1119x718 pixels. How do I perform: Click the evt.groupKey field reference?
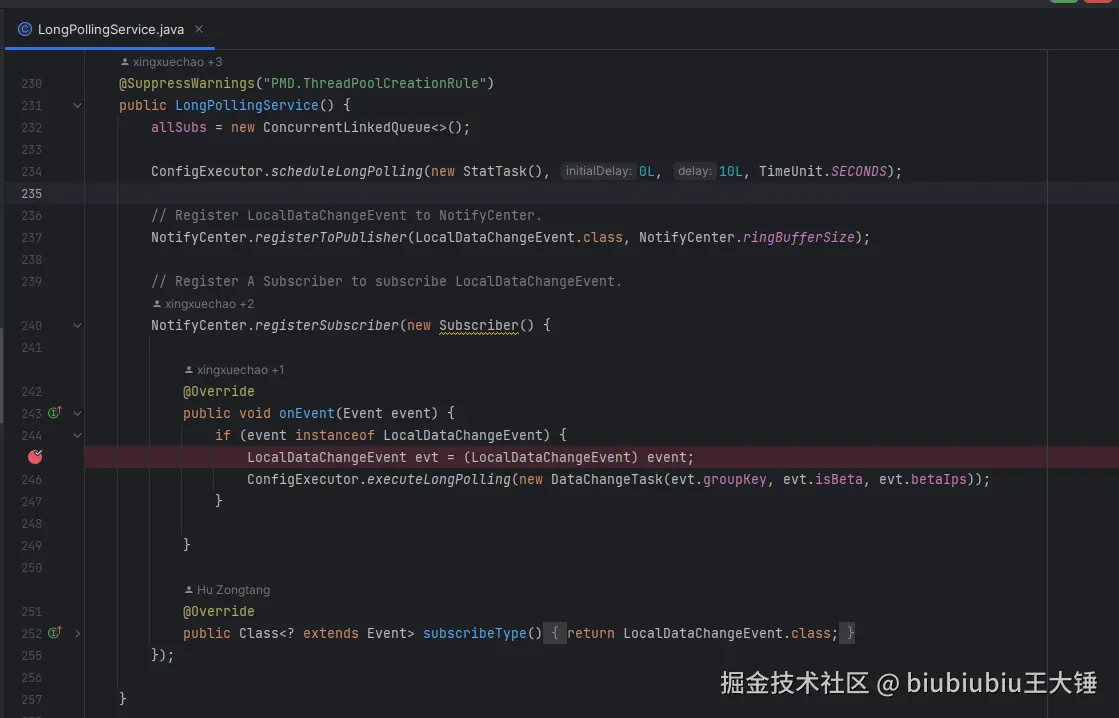coord(719,480)
